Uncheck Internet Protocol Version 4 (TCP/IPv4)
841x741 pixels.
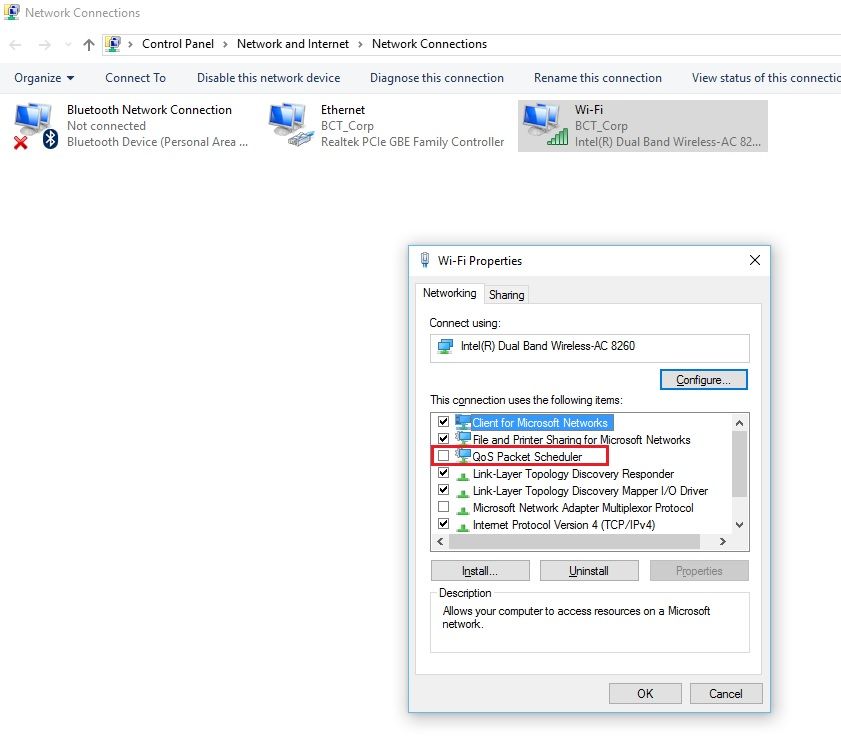point(444,524)
